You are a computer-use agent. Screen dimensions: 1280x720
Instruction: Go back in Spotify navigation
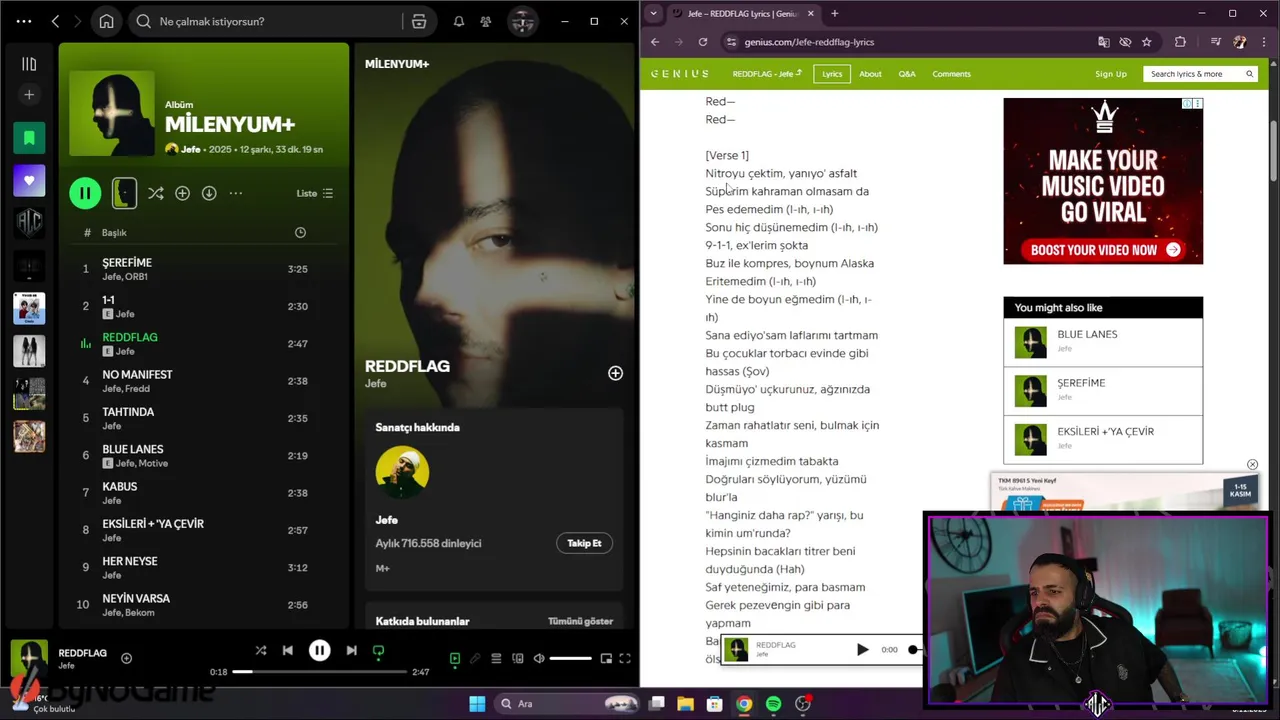(x=55, y=21)
